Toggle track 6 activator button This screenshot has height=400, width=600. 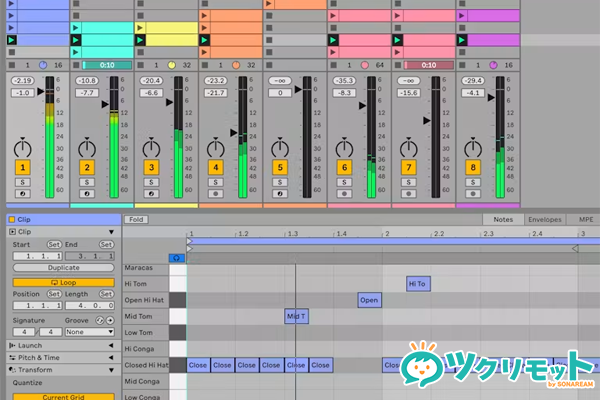pos(344,167)
